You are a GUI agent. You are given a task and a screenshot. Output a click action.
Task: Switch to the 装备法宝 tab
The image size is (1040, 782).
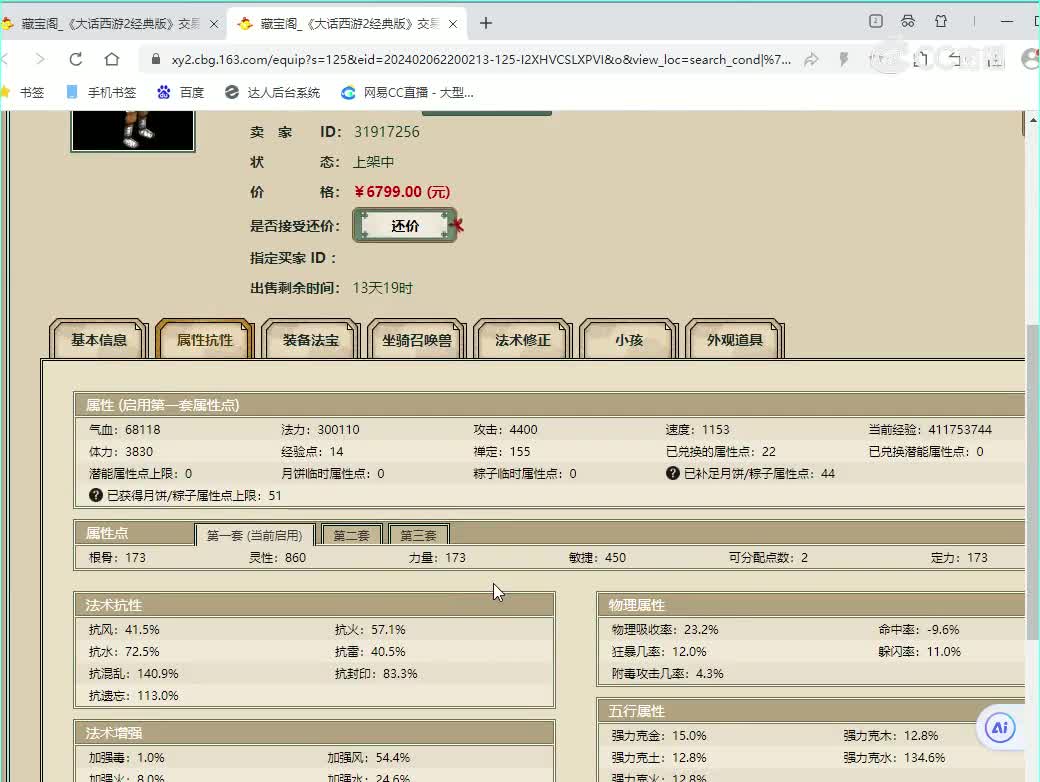click(310, 340)
